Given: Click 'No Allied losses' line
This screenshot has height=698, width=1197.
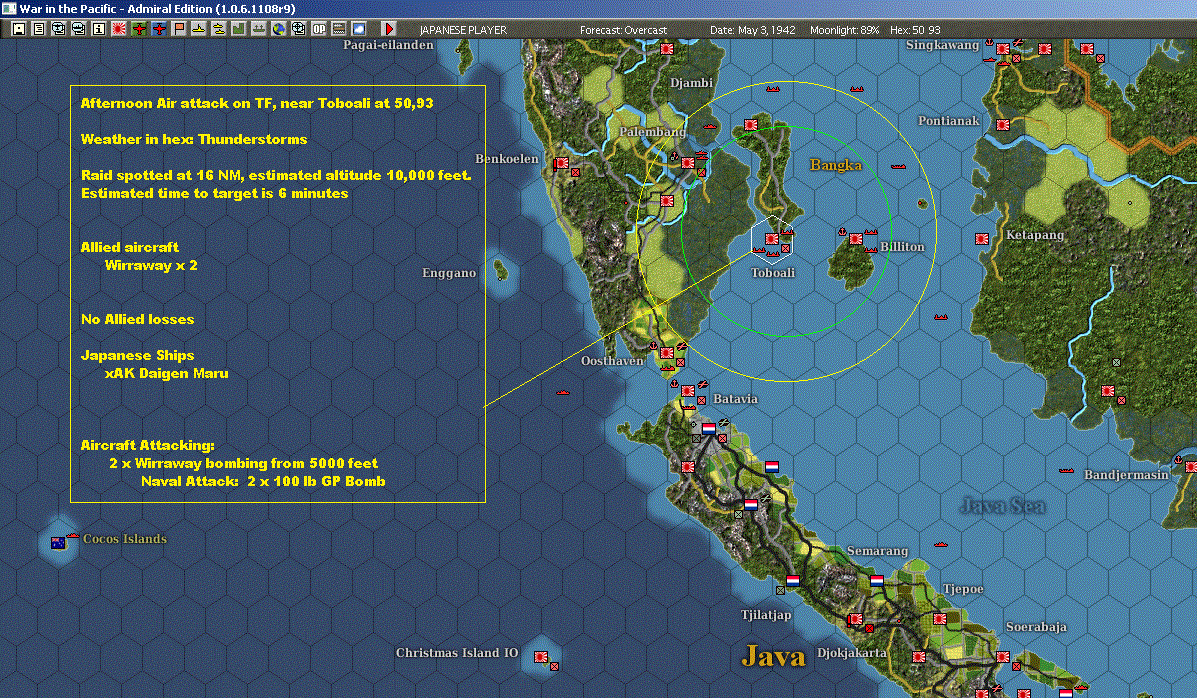Looking at the screenshot, I should [x=137, y=319].
